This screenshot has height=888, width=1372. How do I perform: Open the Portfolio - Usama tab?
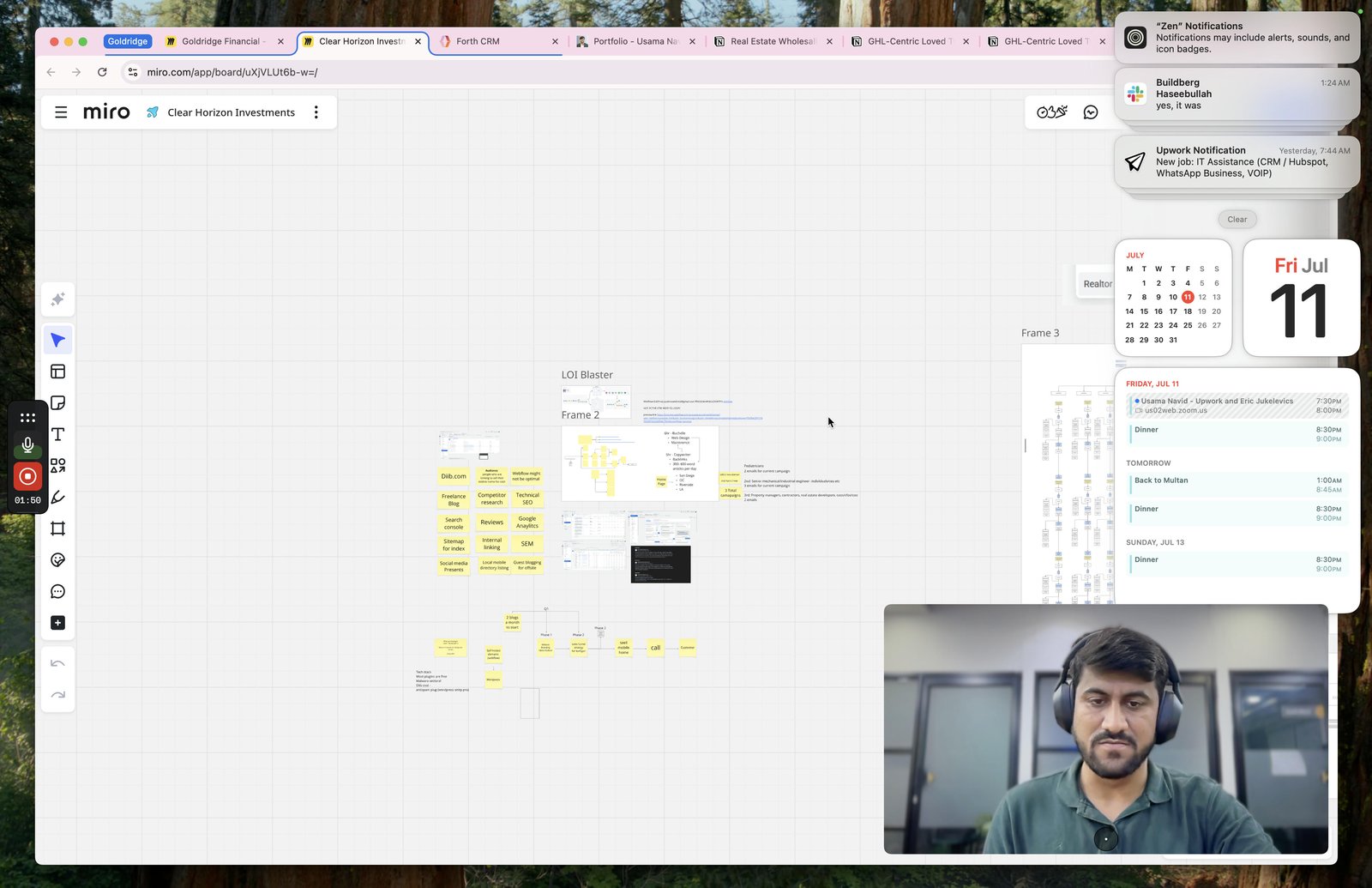pos(635,41)
